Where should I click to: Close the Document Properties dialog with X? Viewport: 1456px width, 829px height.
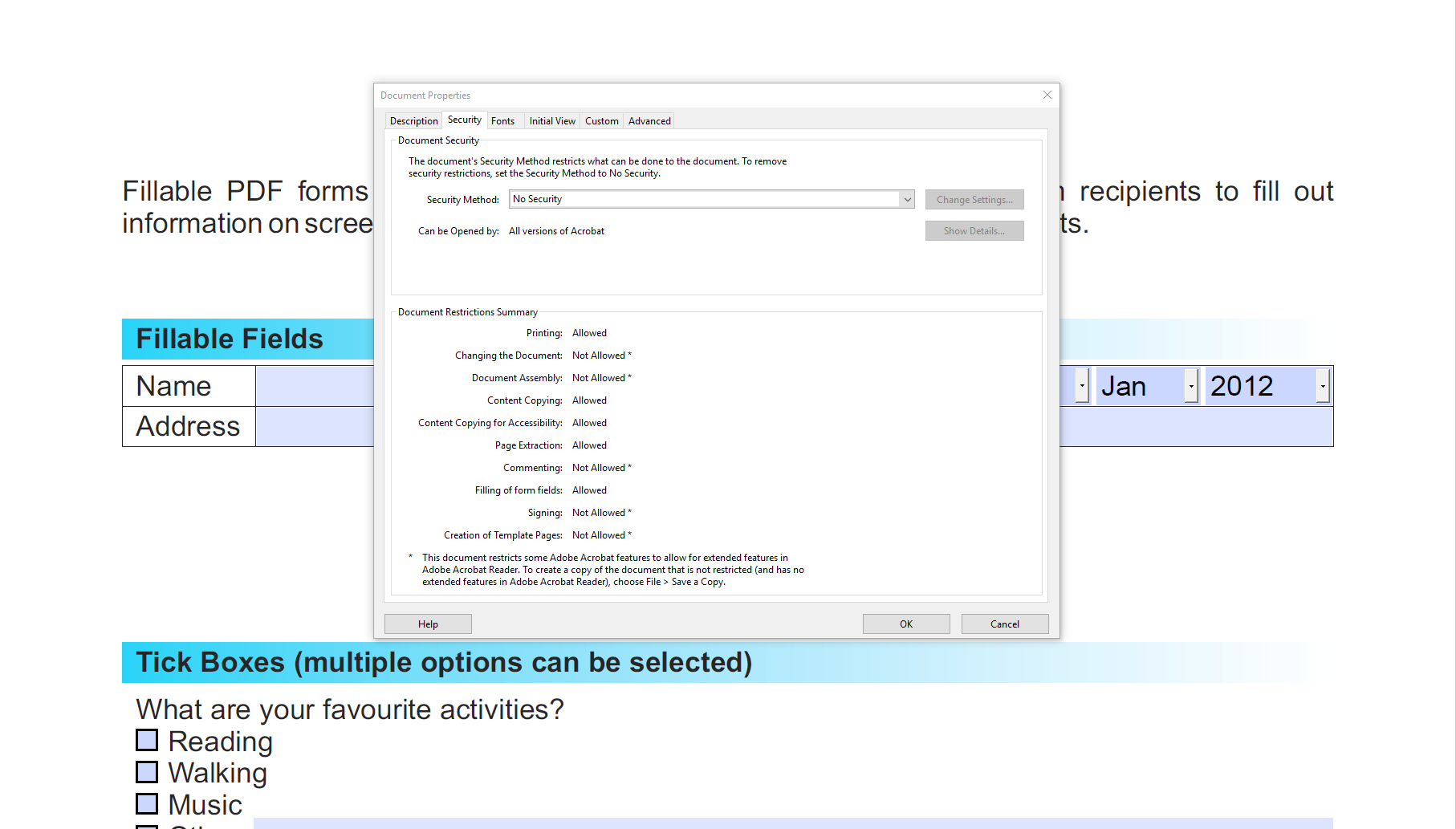pyautogui.click(x=1047, y=95)
